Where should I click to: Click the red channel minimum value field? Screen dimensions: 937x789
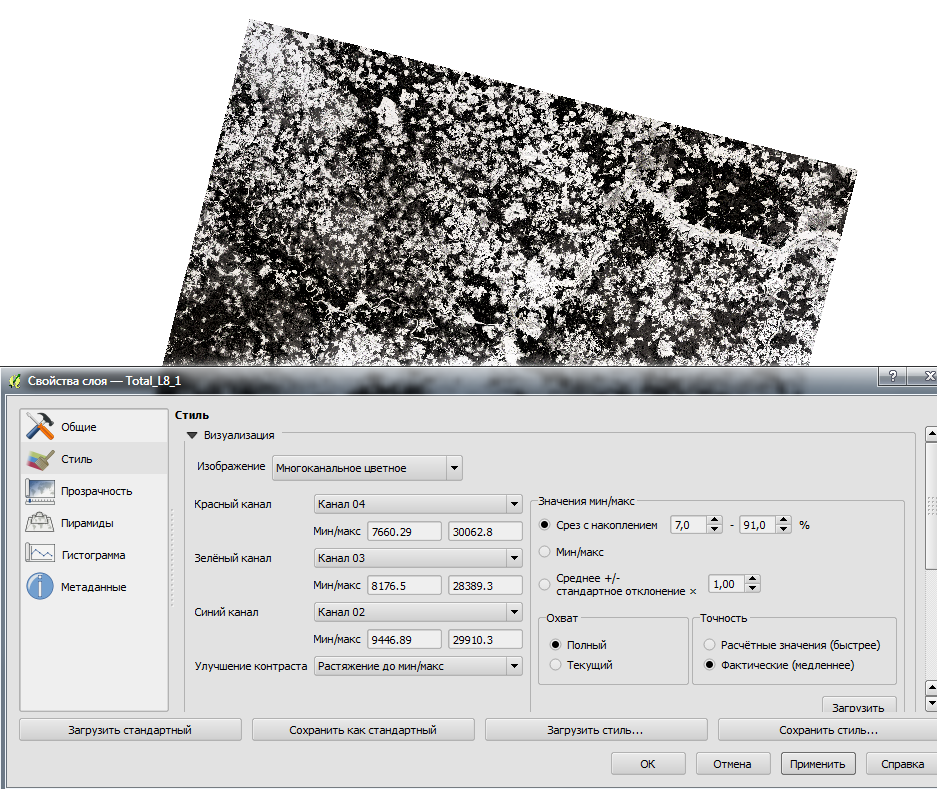coord(404,531)
